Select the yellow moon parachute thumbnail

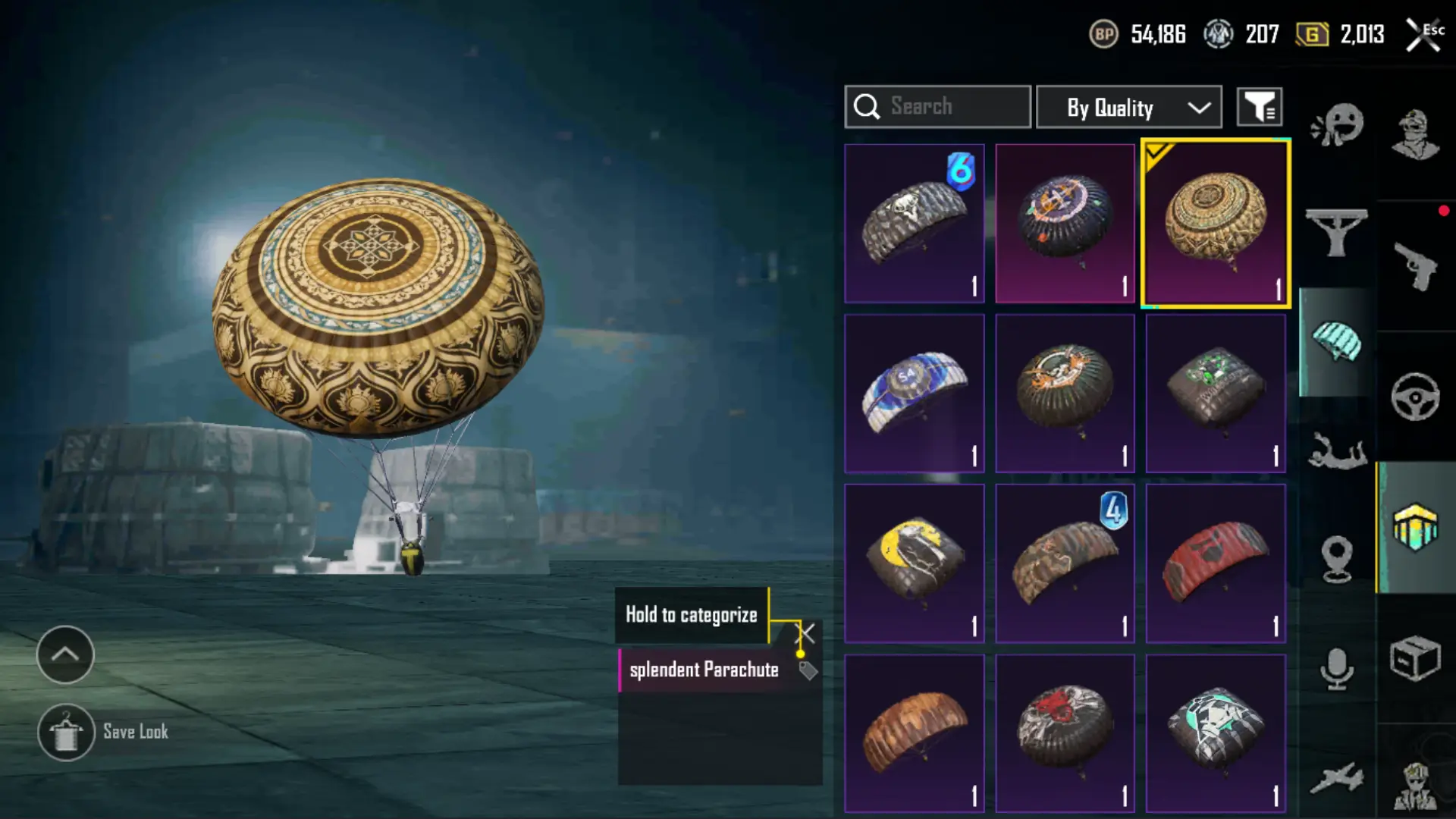coord(915,563)
